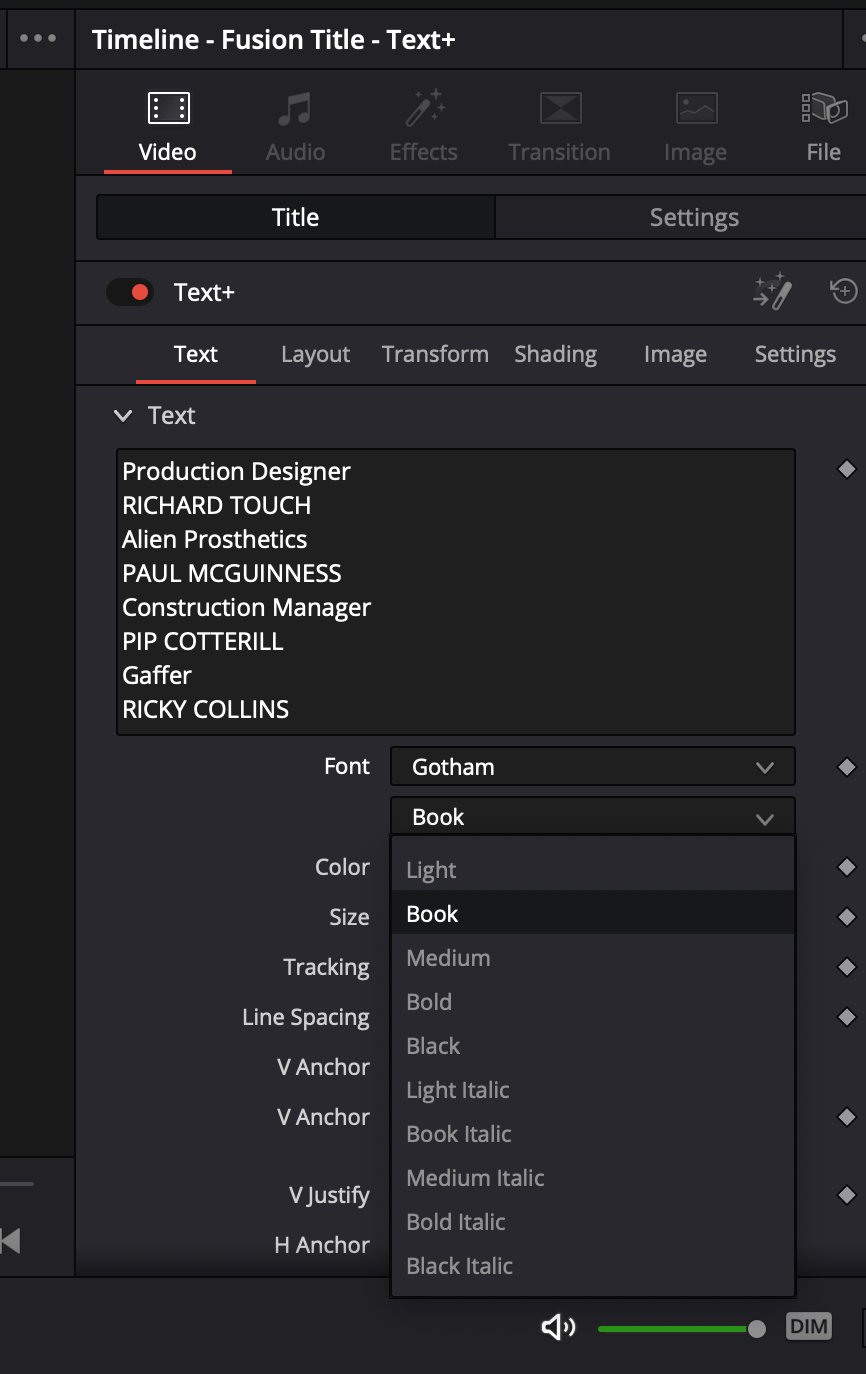Open the Effects inspector tab
This screenshot has height=1374, width=866.
coord(424,128)
